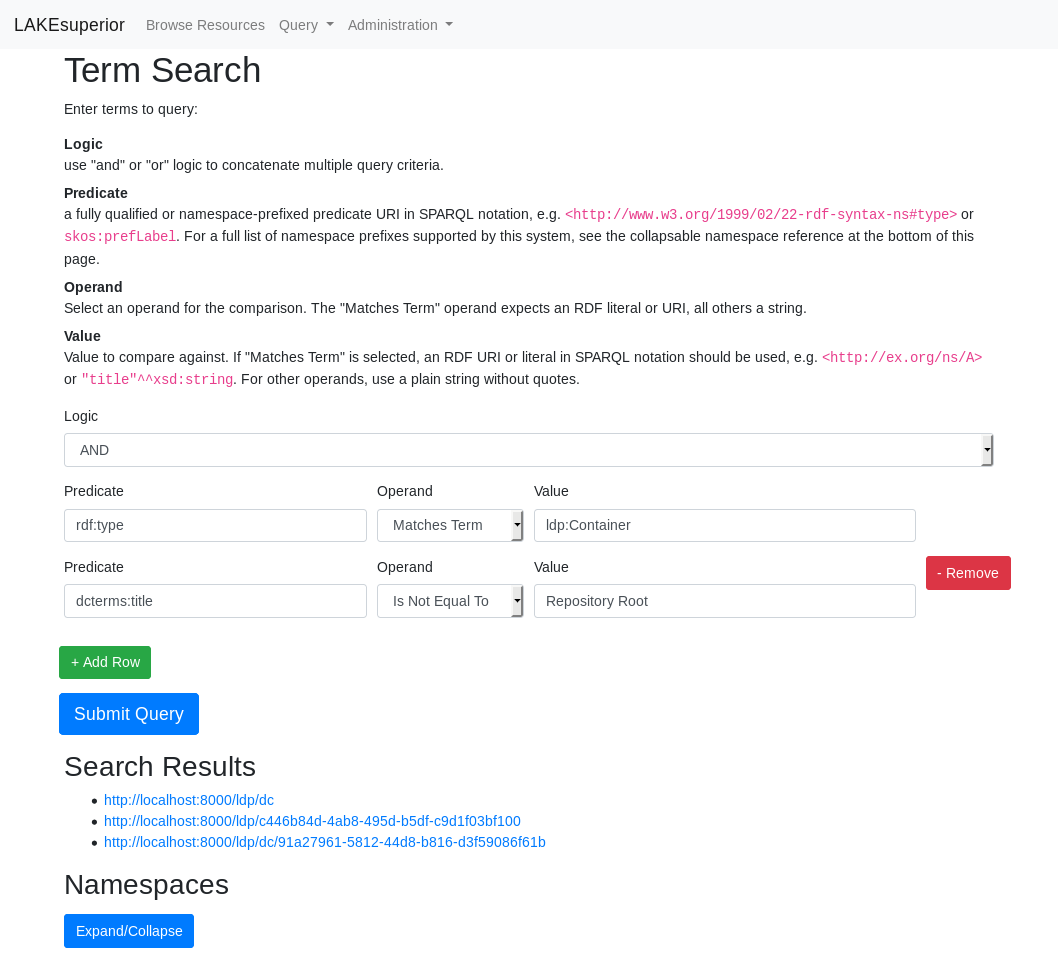Click the ldp:Container value field

(725, 526)
